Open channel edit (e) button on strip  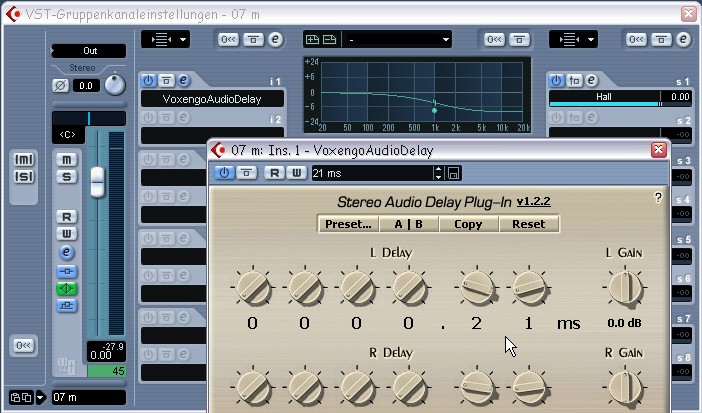coord(66,252)
